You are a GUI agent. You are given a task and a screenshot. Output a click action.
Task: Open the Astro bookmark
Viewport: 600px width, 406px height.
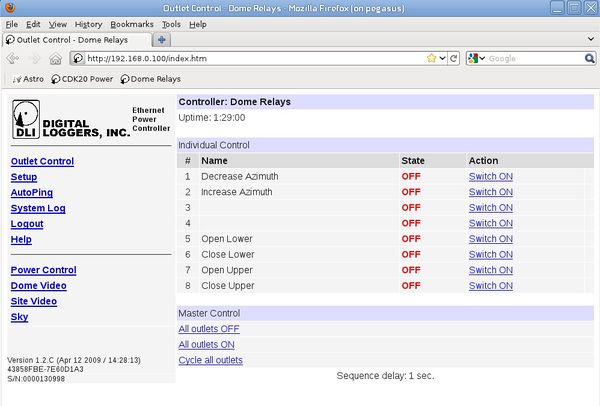(x=28, y=79)
